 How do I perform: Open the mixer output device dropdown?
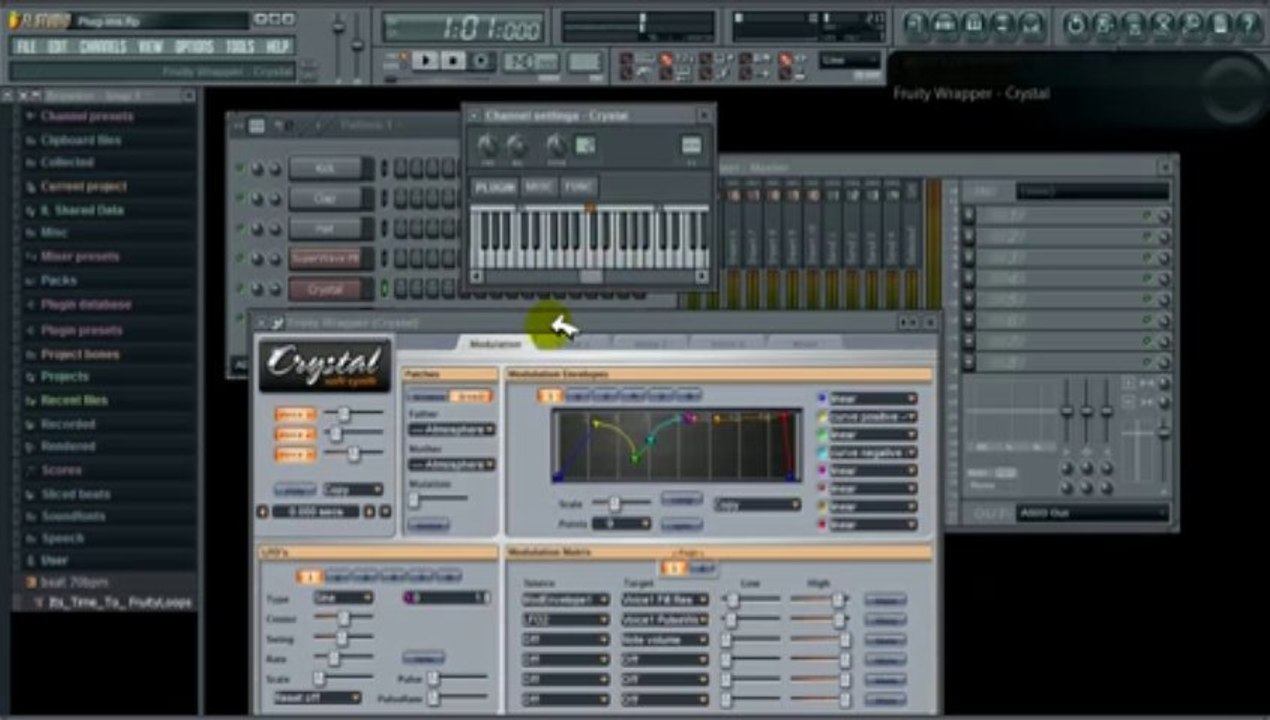coord(1093,513)
